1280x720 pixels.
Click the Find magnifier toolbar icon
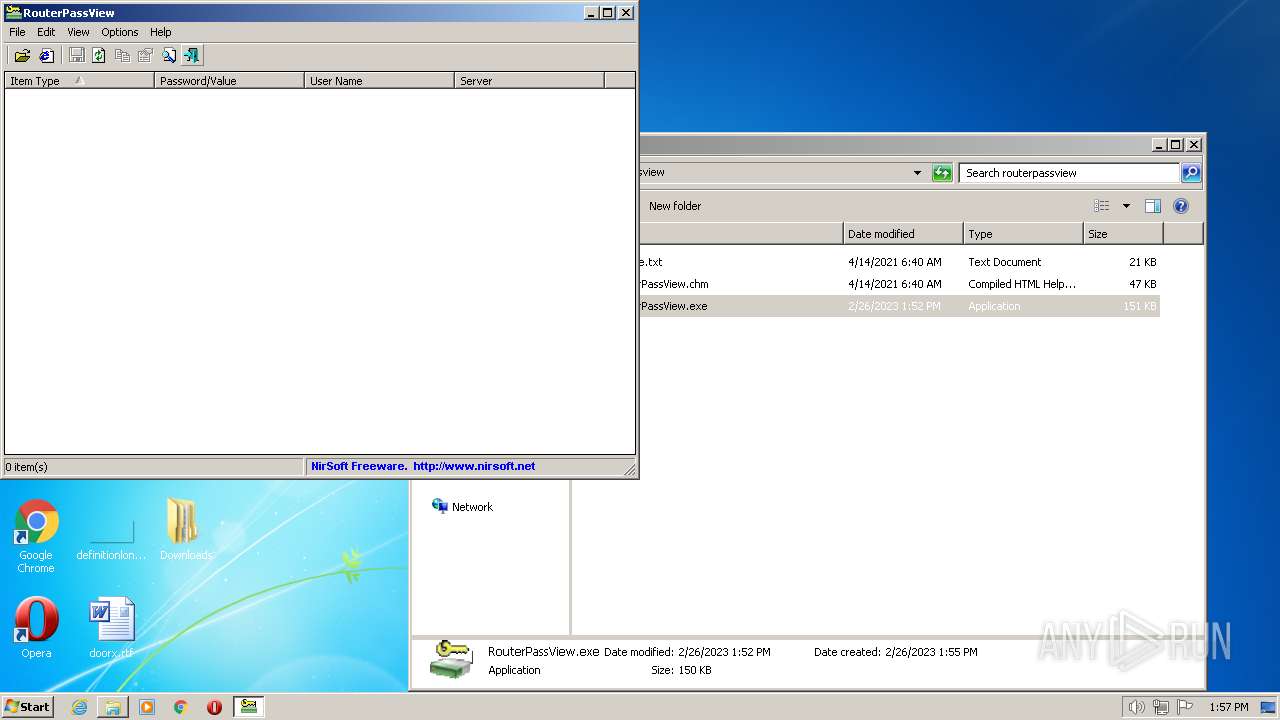(169, 56)
